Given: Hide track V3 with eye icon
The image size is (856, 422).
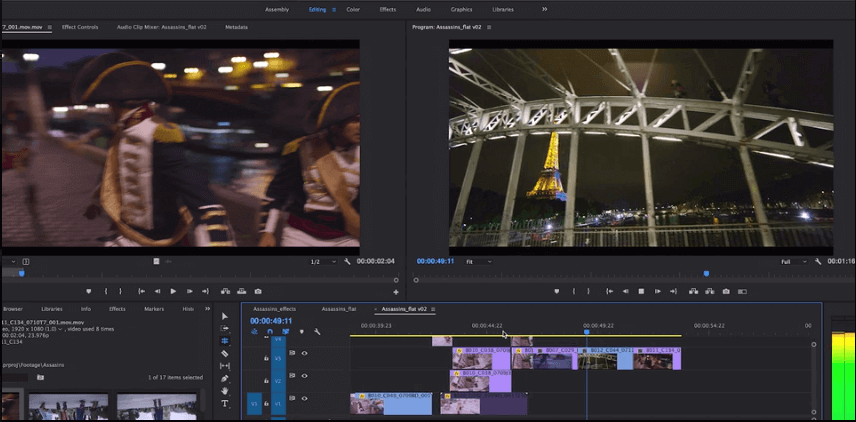Looking at the screenshot, I should (305, 353).
